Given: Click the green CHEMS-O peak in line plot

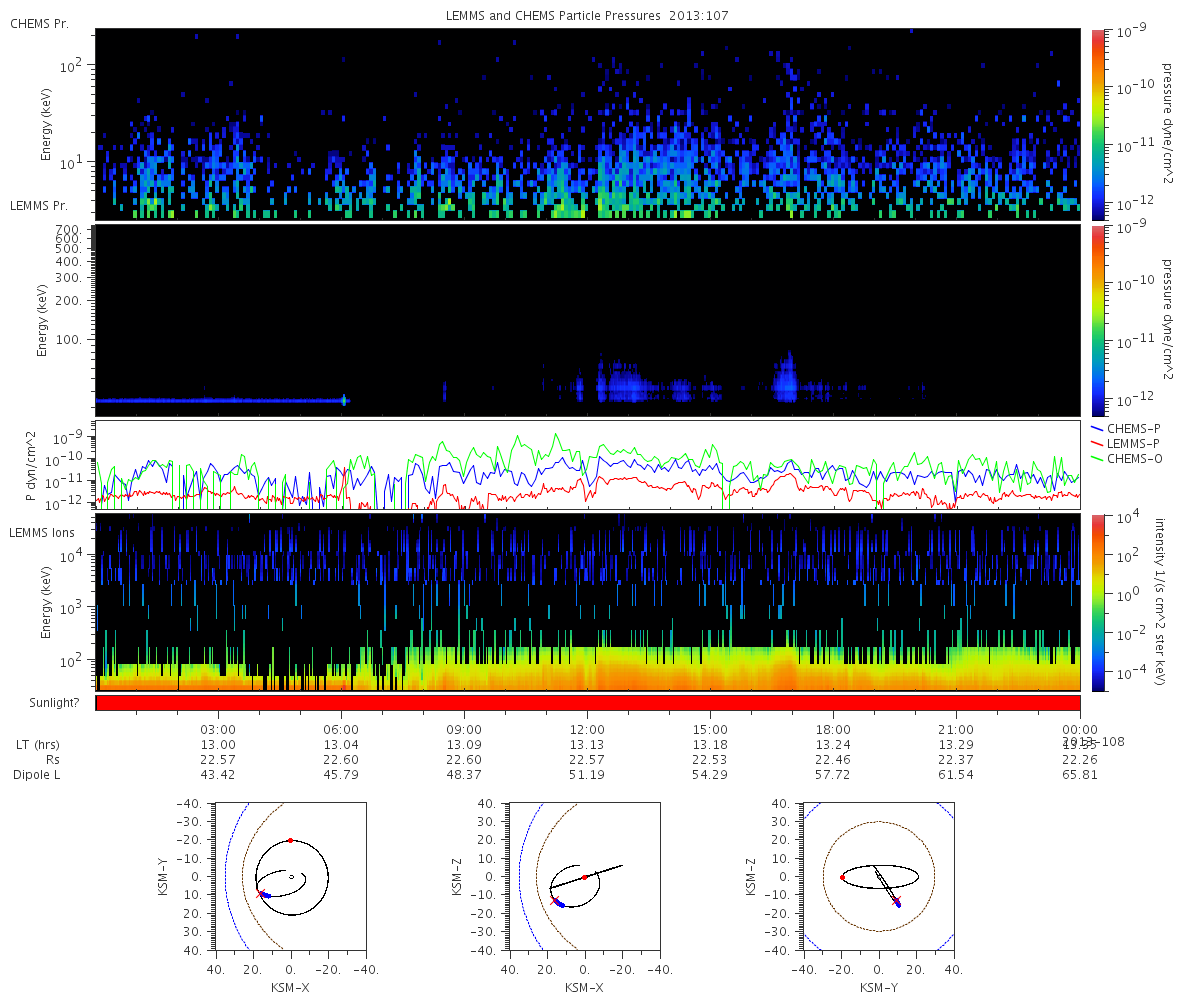Looking at the screenshot, I should tap(517, 437).
